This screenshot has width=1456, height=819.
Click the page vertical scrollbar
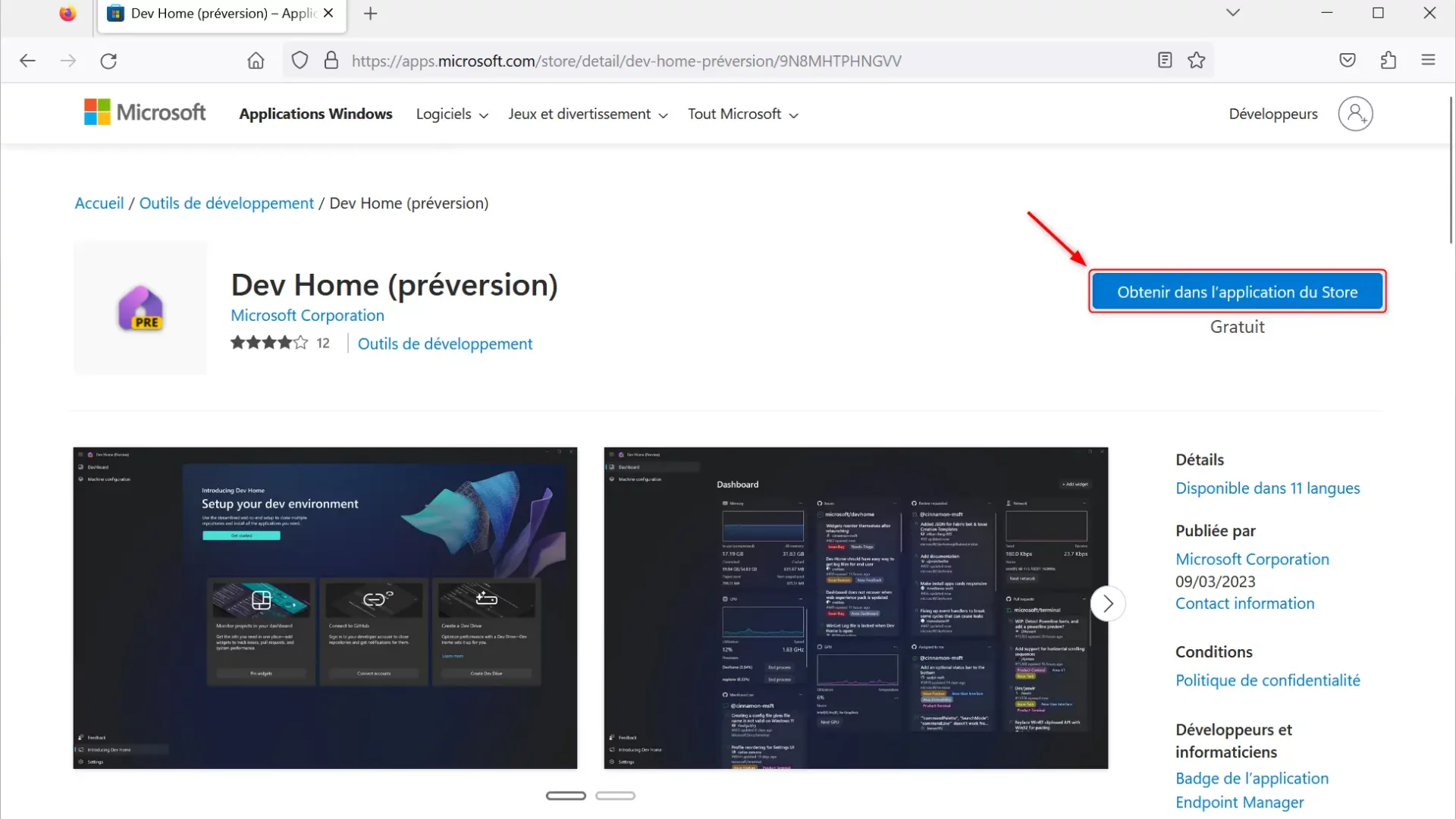[1451, 170]
